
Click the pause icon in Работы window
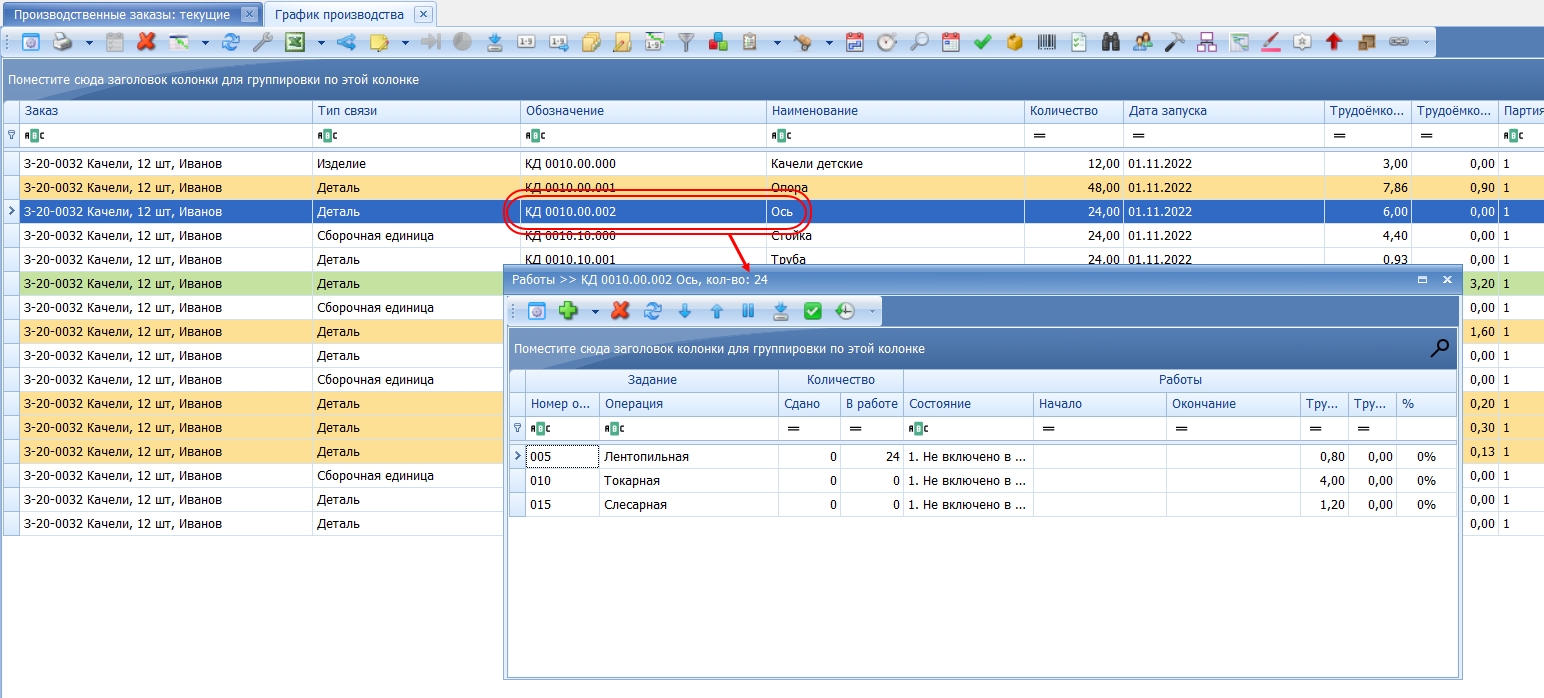(748, 311)
